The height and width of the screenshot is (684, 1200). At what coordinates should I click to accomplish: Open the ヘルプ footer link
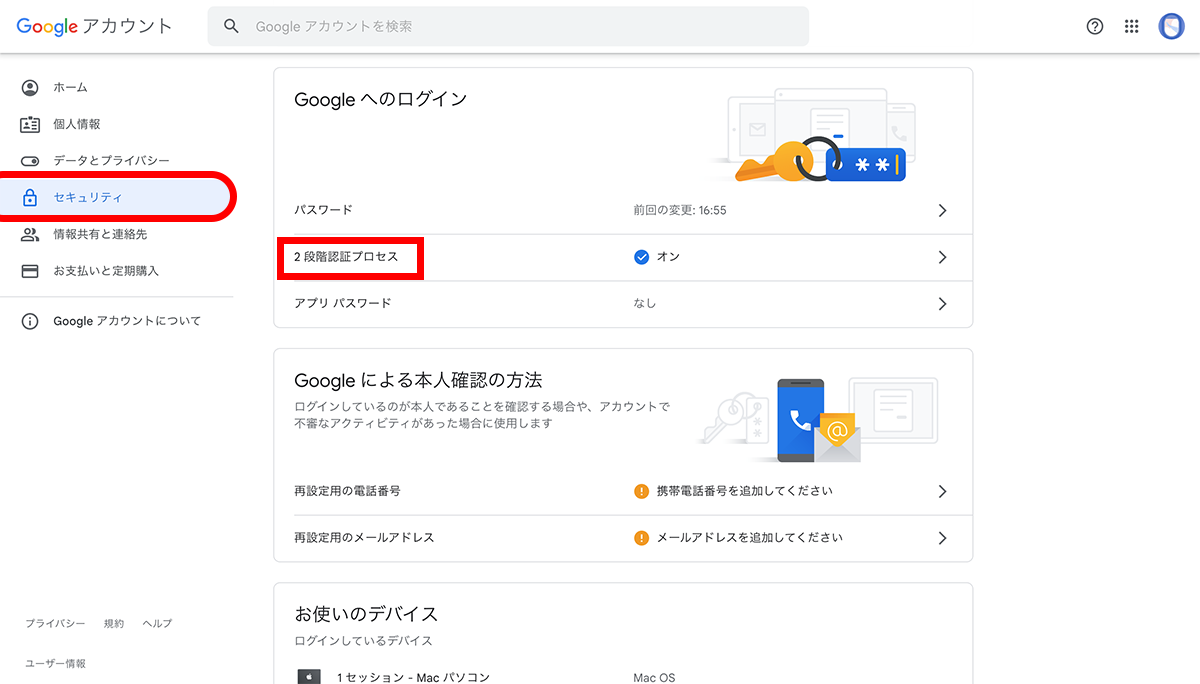pos(157,623)
